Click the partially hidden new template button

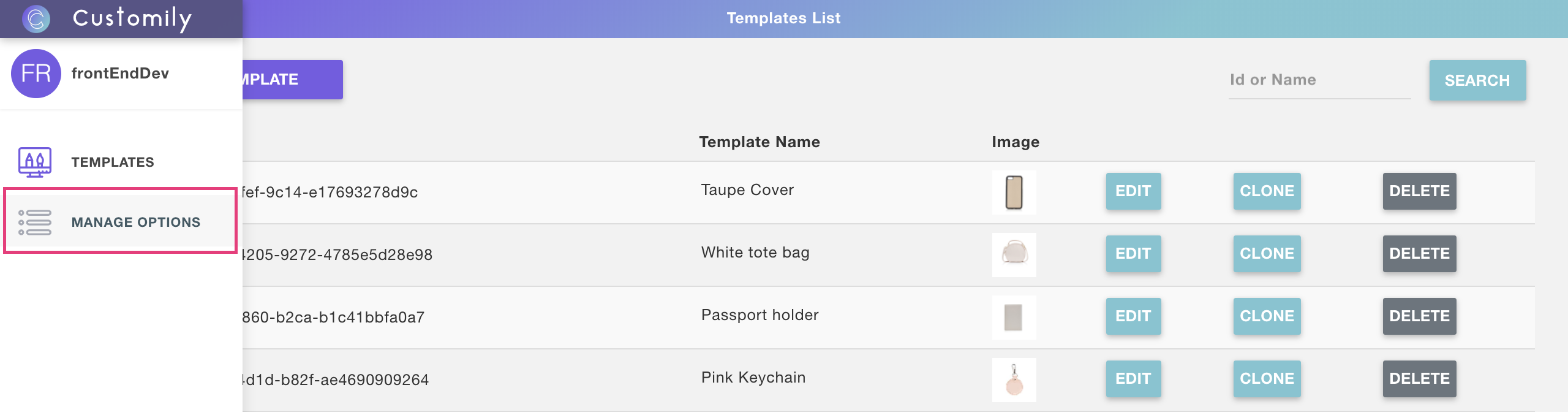click(292, 80)
